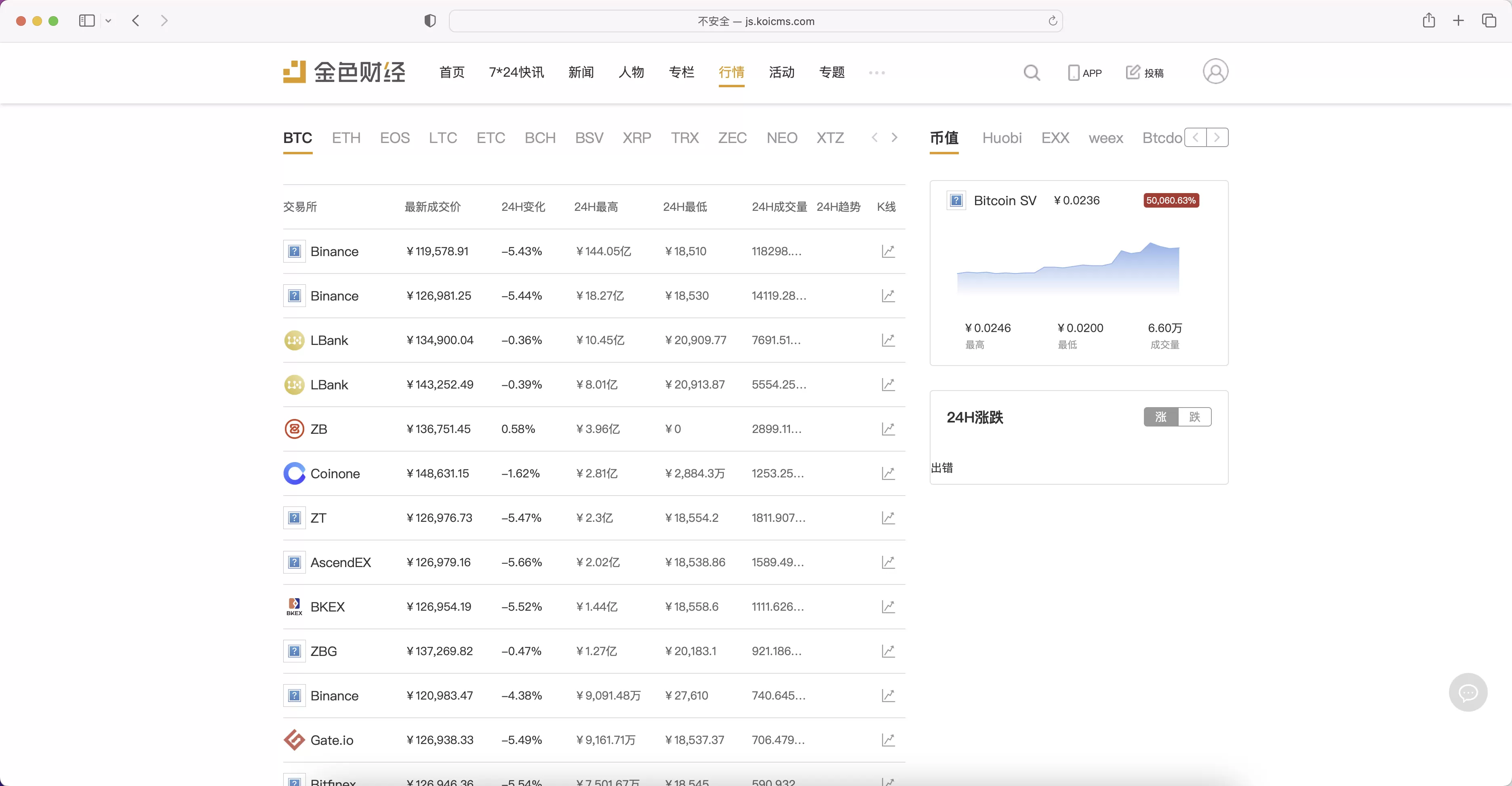Open K-line chart for LBank ¥134,900.04 row
This screenshot has height=786, width=1512.
tap(888, 340)
